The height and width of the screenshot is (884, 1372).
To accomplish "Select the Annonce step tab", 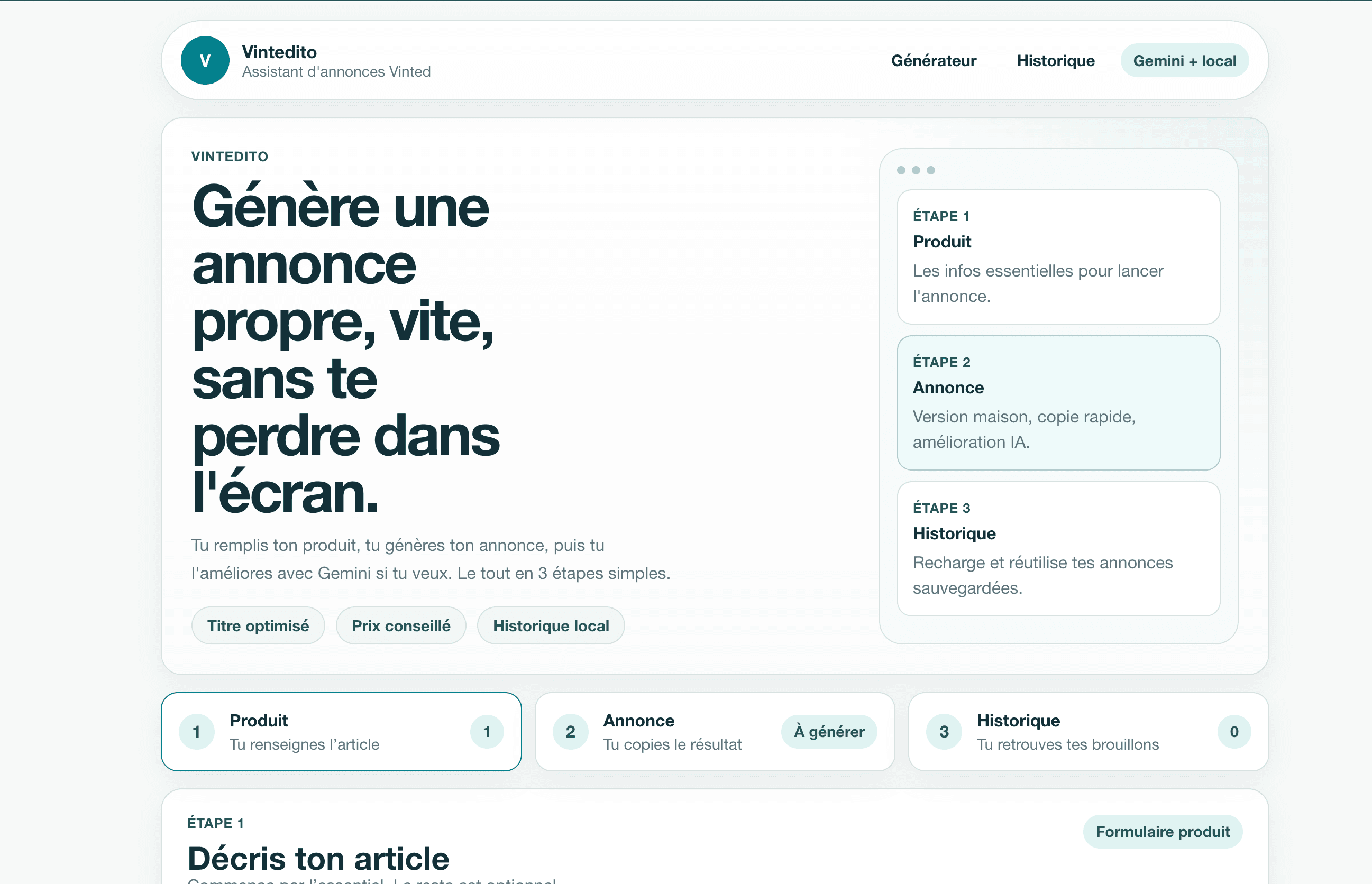I will click(715, 731).
